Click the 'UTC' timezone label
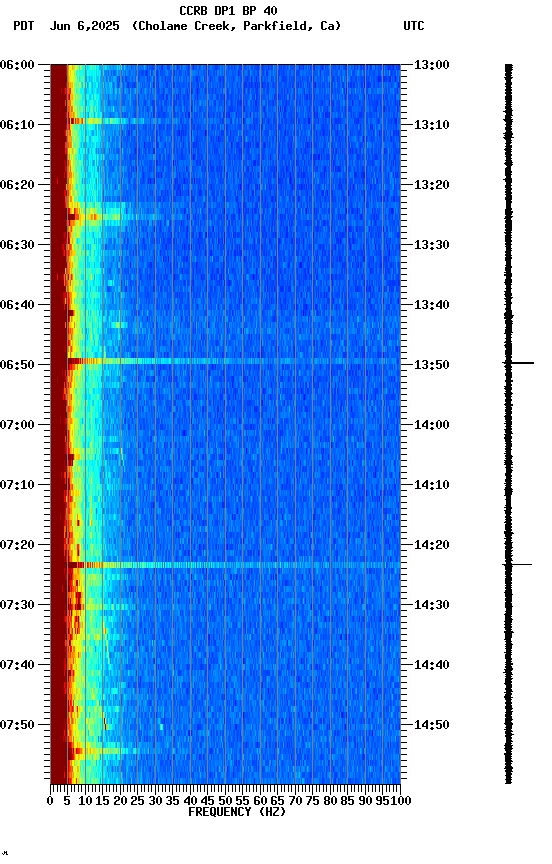Image resolution: width=552 pixels, height=864 pixels. click(414, 26)
